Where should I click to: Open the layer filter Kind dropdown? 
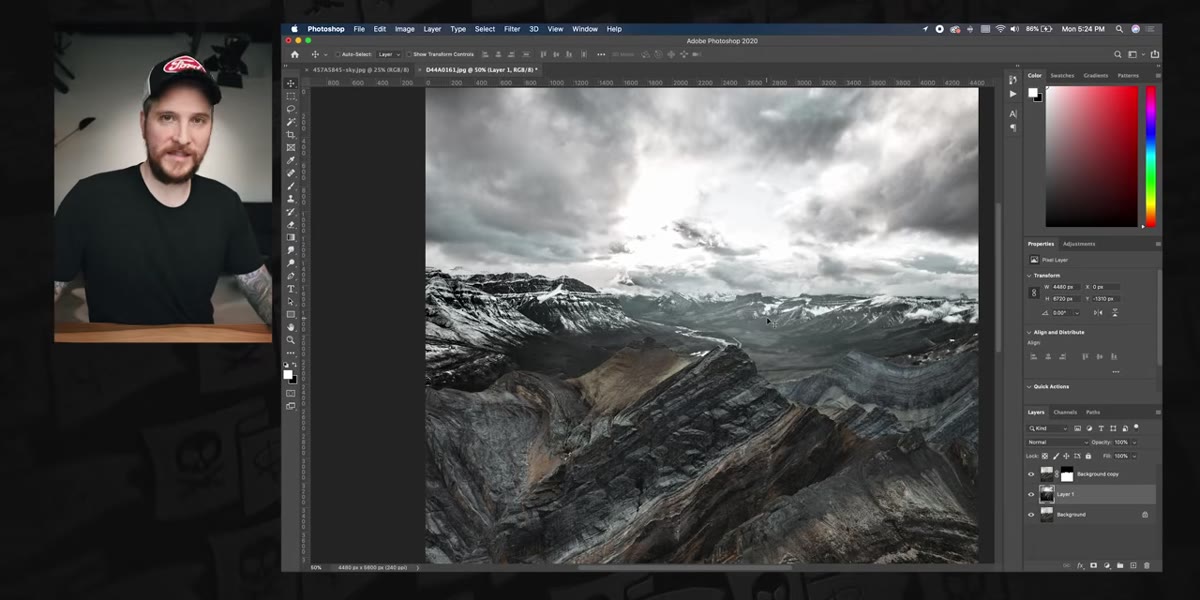pos(1047,428)
